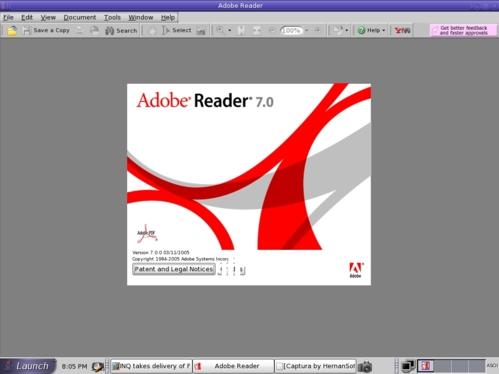Viewport: 499px width, 374px height.
Task: Open the Window menu
Action: point(141,17)
